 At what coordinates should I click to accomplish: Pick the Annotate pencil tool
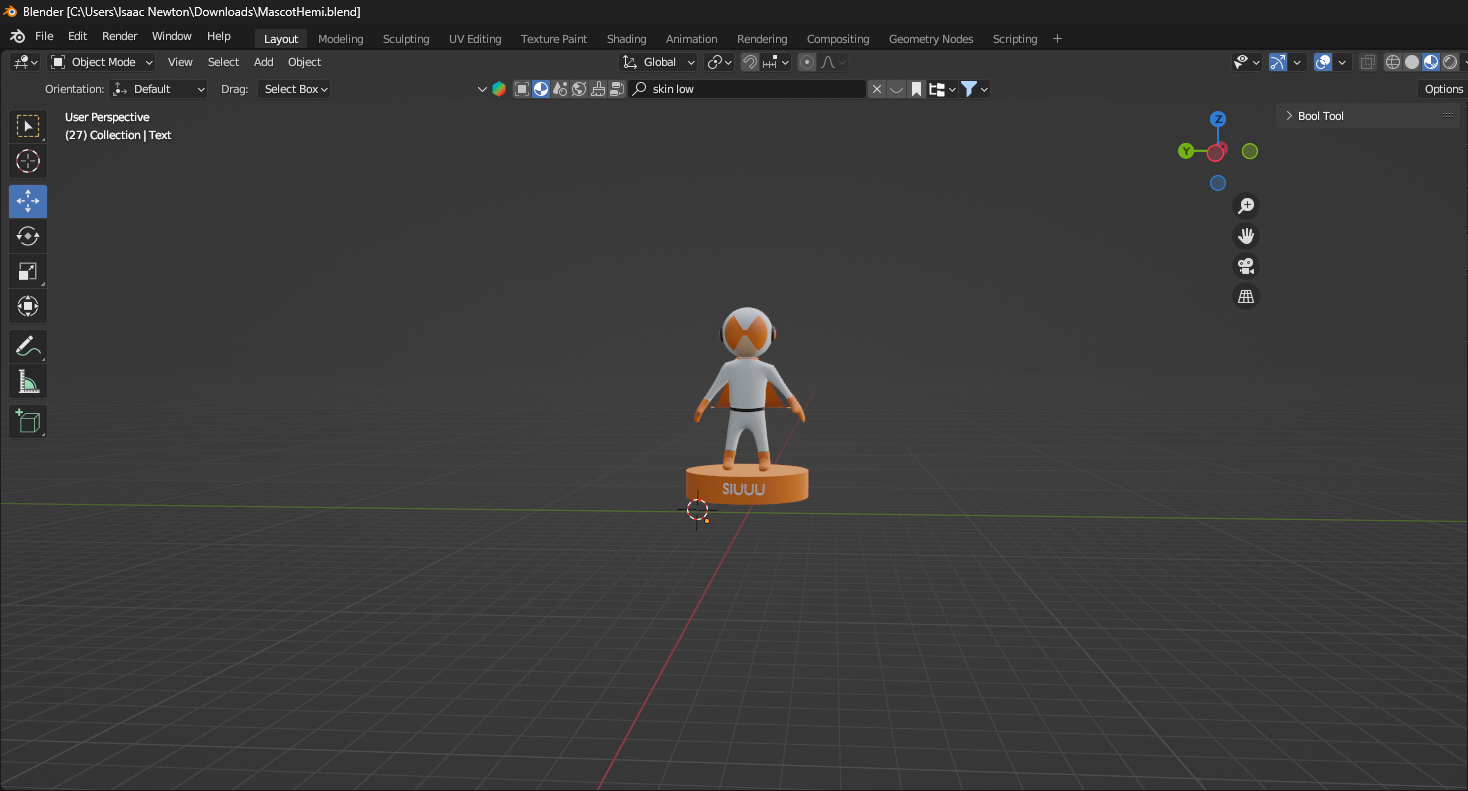tap(28, 347)
